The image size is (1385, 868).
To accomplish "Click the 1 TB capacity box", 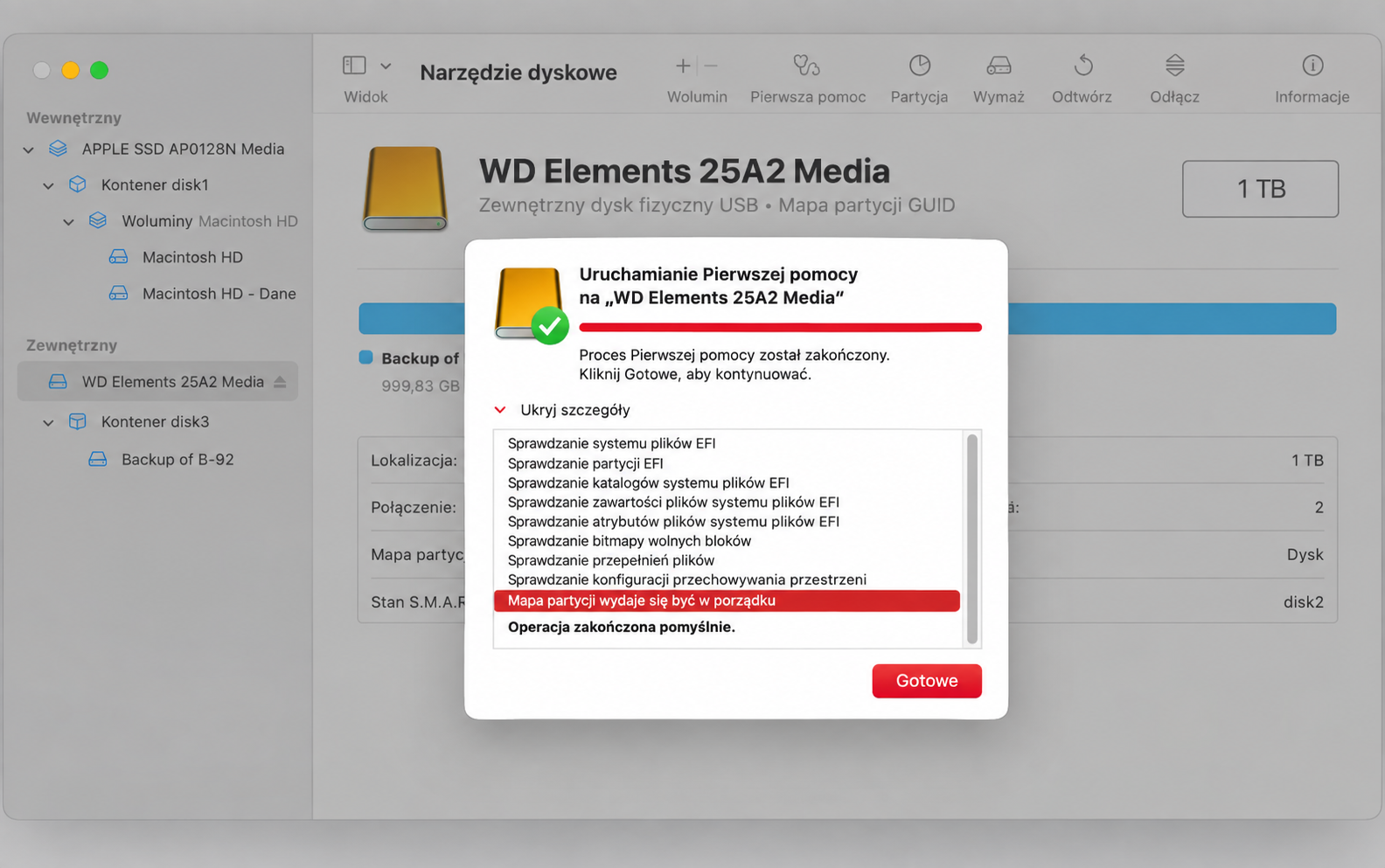I will coord(1261,189).
